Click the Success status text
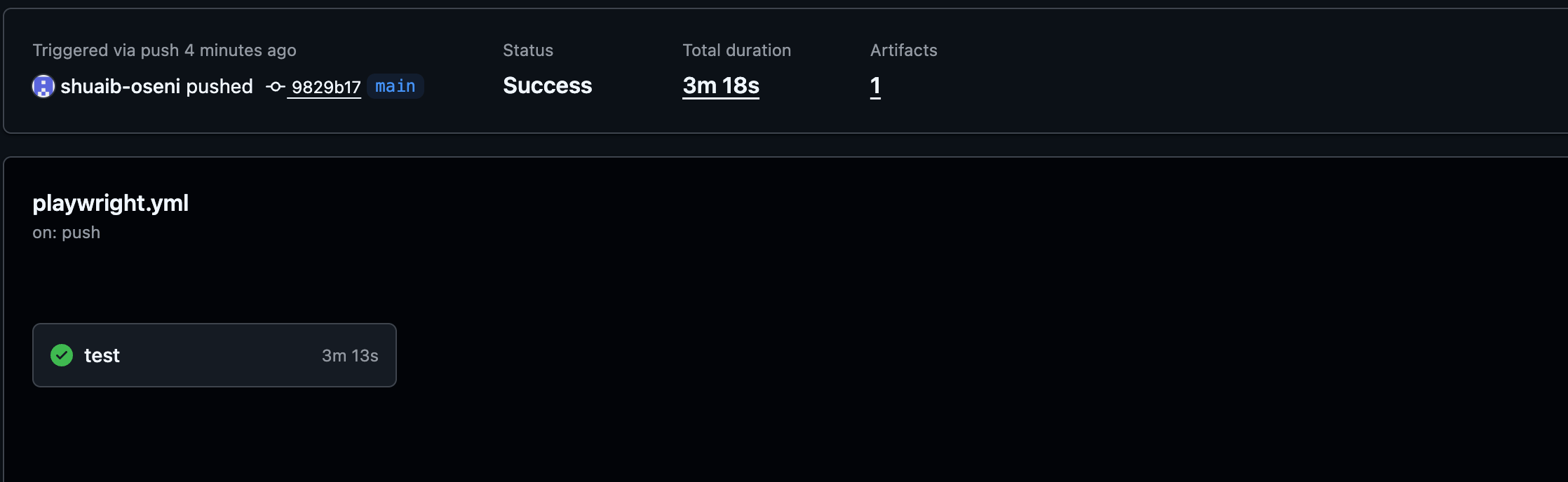1568x482 pixels. (x=548, y=85)
